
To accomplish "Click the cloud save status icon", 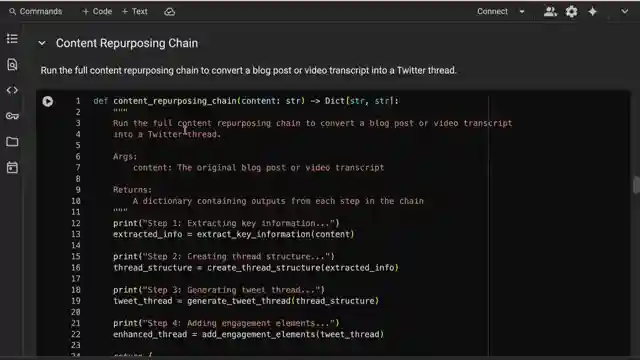I will (169, 12).
